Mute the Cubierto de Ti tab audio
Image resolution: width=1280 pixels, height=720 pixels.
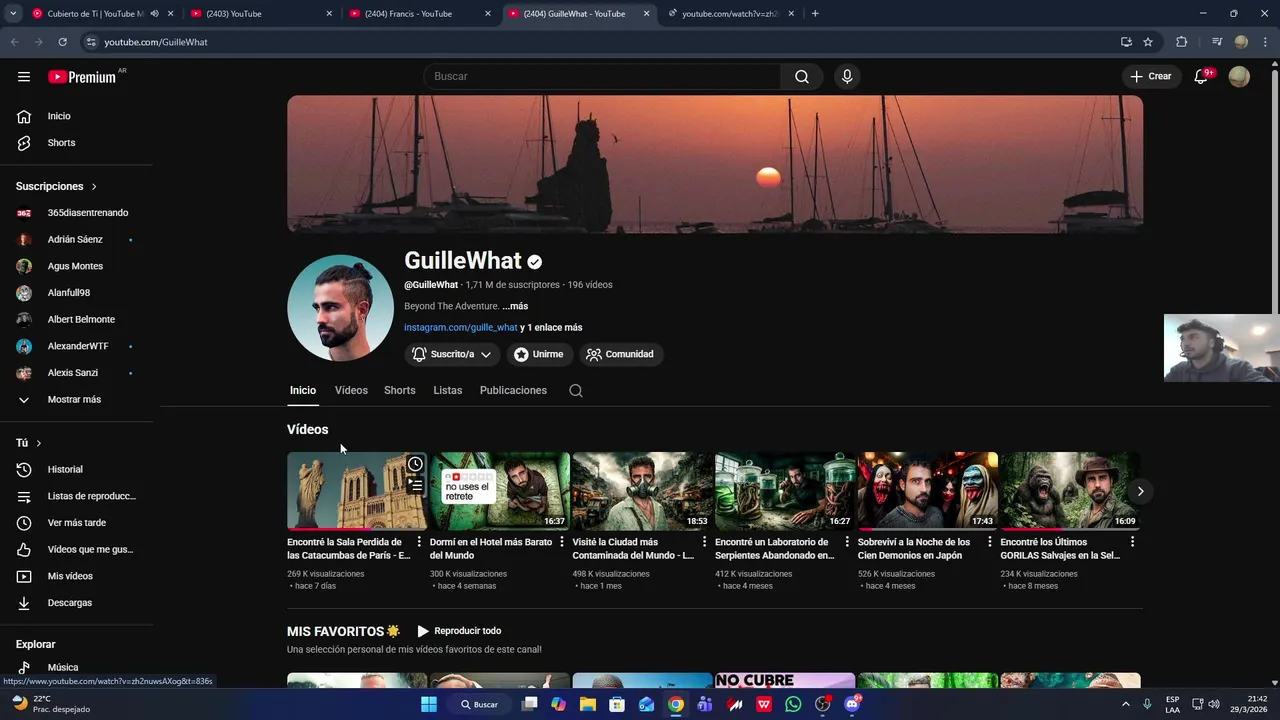point(154,14)
